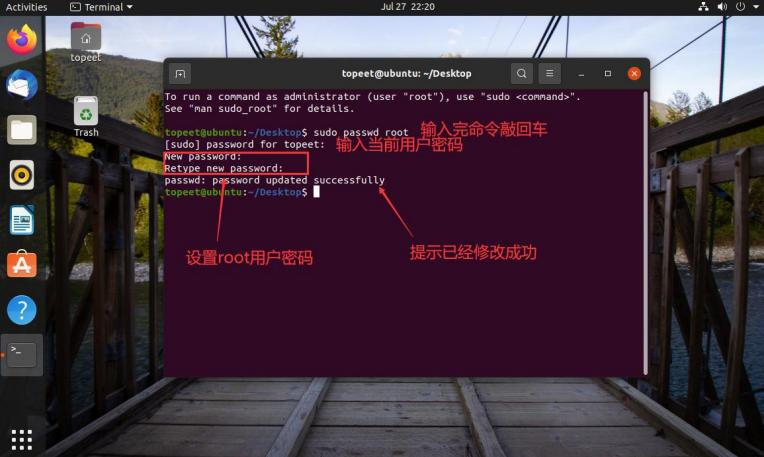
Task: Click the terminal window scrollbar
Action: [x=646, y=233]
